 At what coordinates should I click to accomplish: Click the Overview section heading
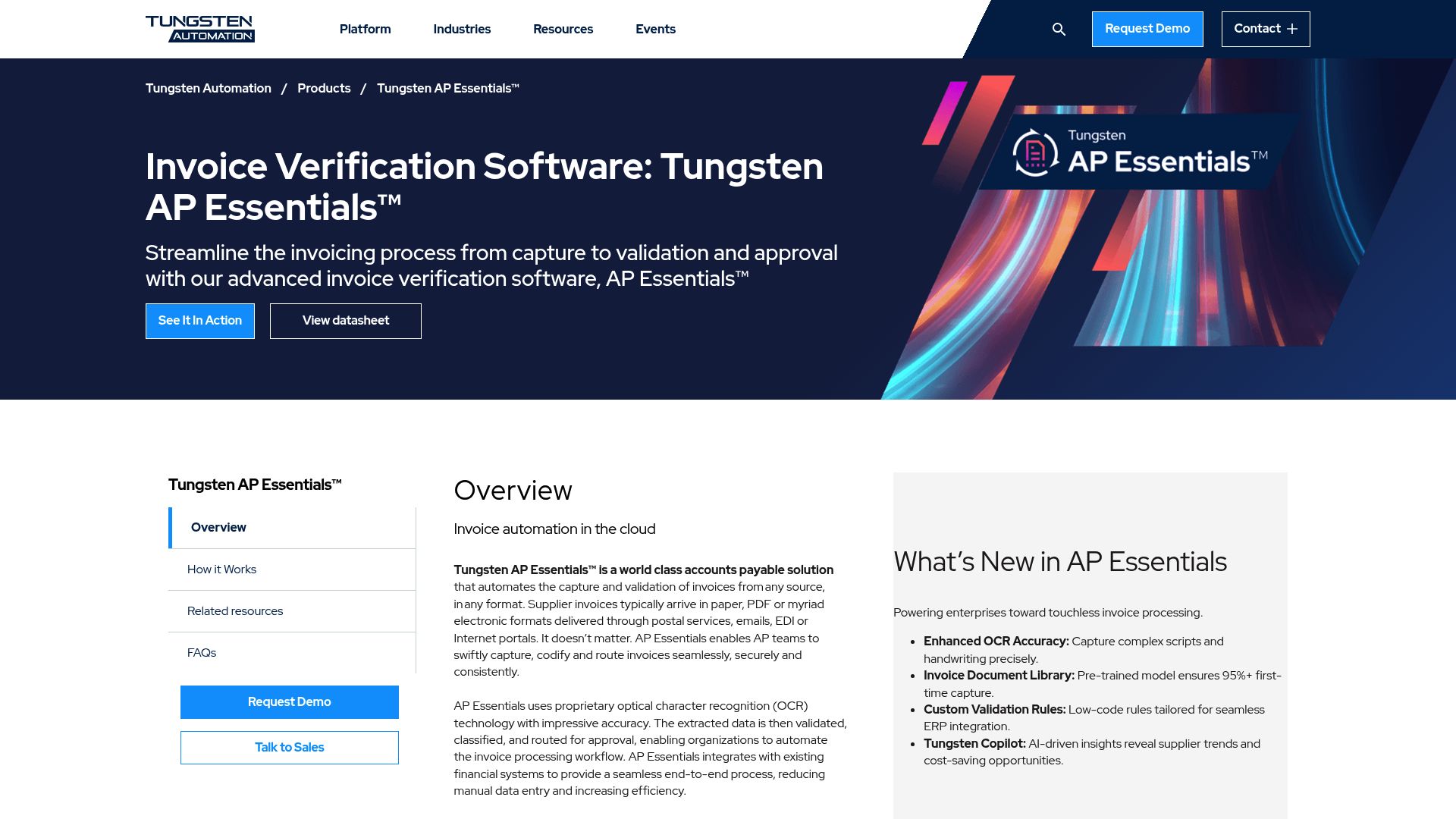513,491
